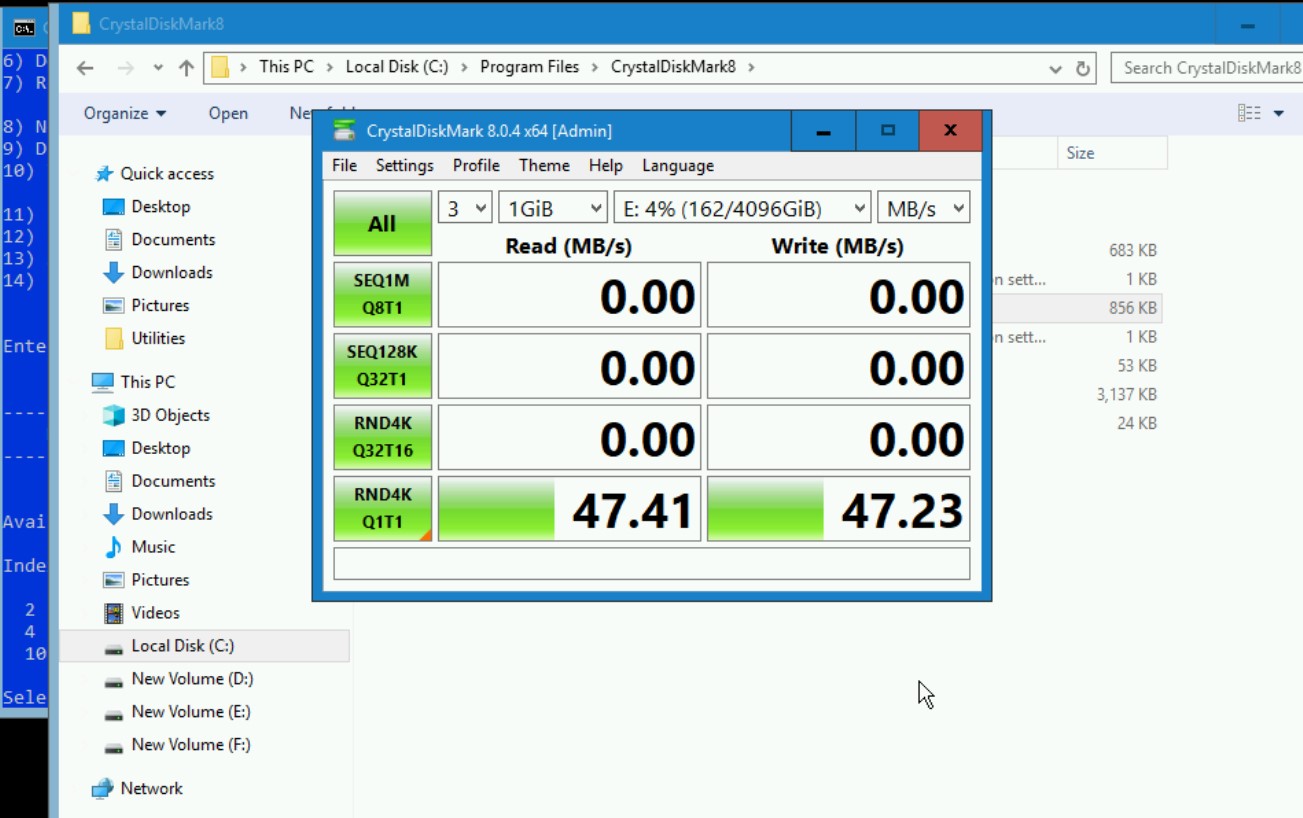Click the comment field below the results
The height and width of the screenshot is (818, 1303).
652,563
